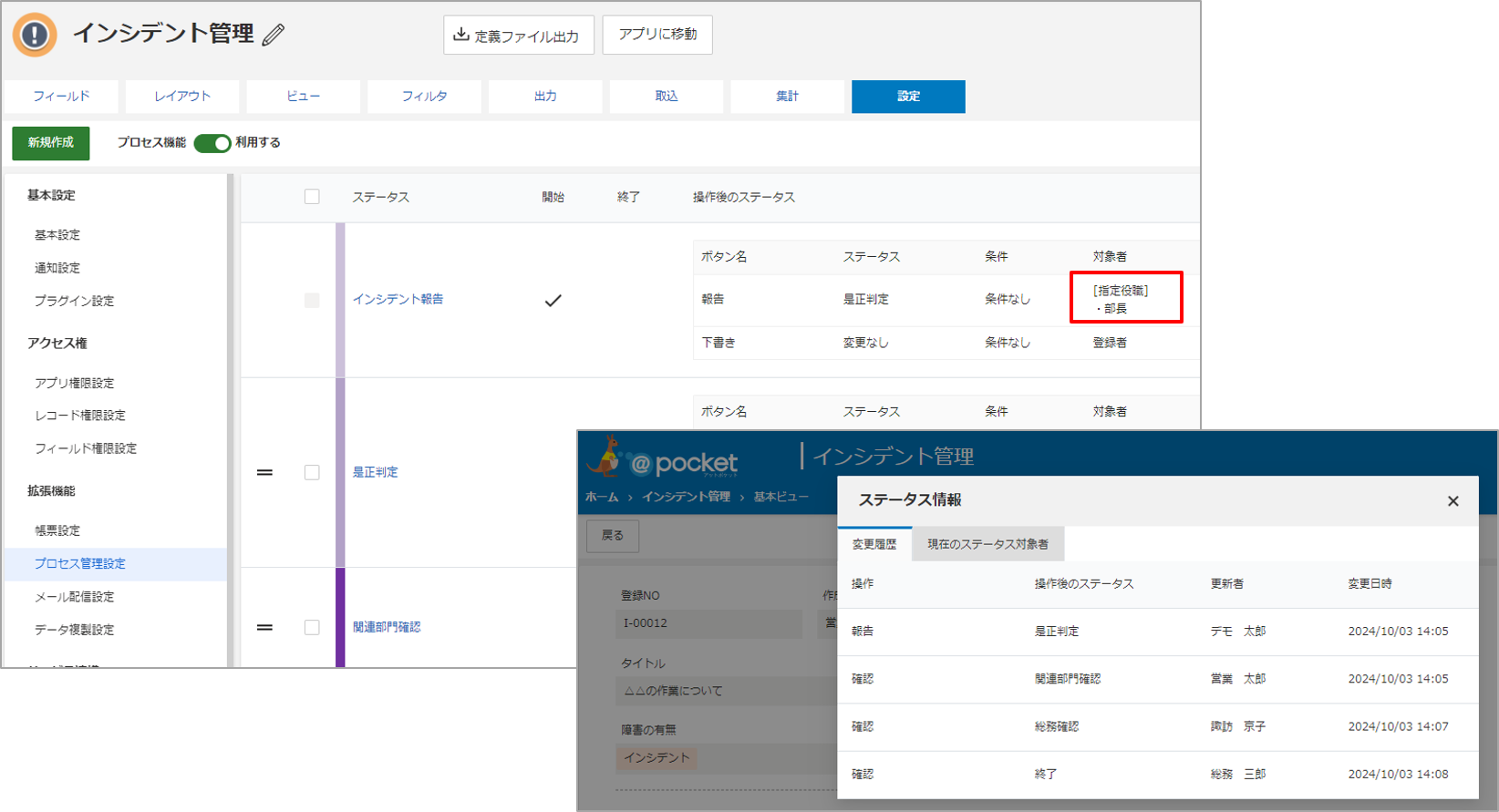The image size is (1499, 812).
Task: Click the 諏訪 京子 updater cell
Action: (1238, 726)
